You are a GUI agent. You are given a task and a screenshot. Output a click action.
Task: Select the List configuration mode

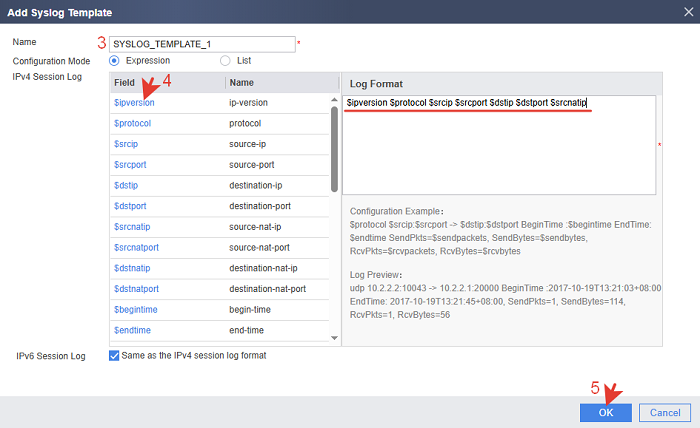[x=225, y=61]
